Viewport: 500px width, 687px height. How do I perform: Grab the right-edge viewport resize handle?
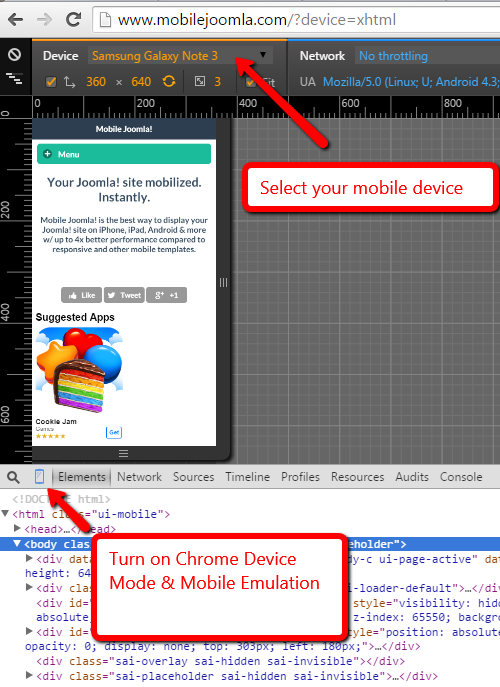click(x=223, y=283)
